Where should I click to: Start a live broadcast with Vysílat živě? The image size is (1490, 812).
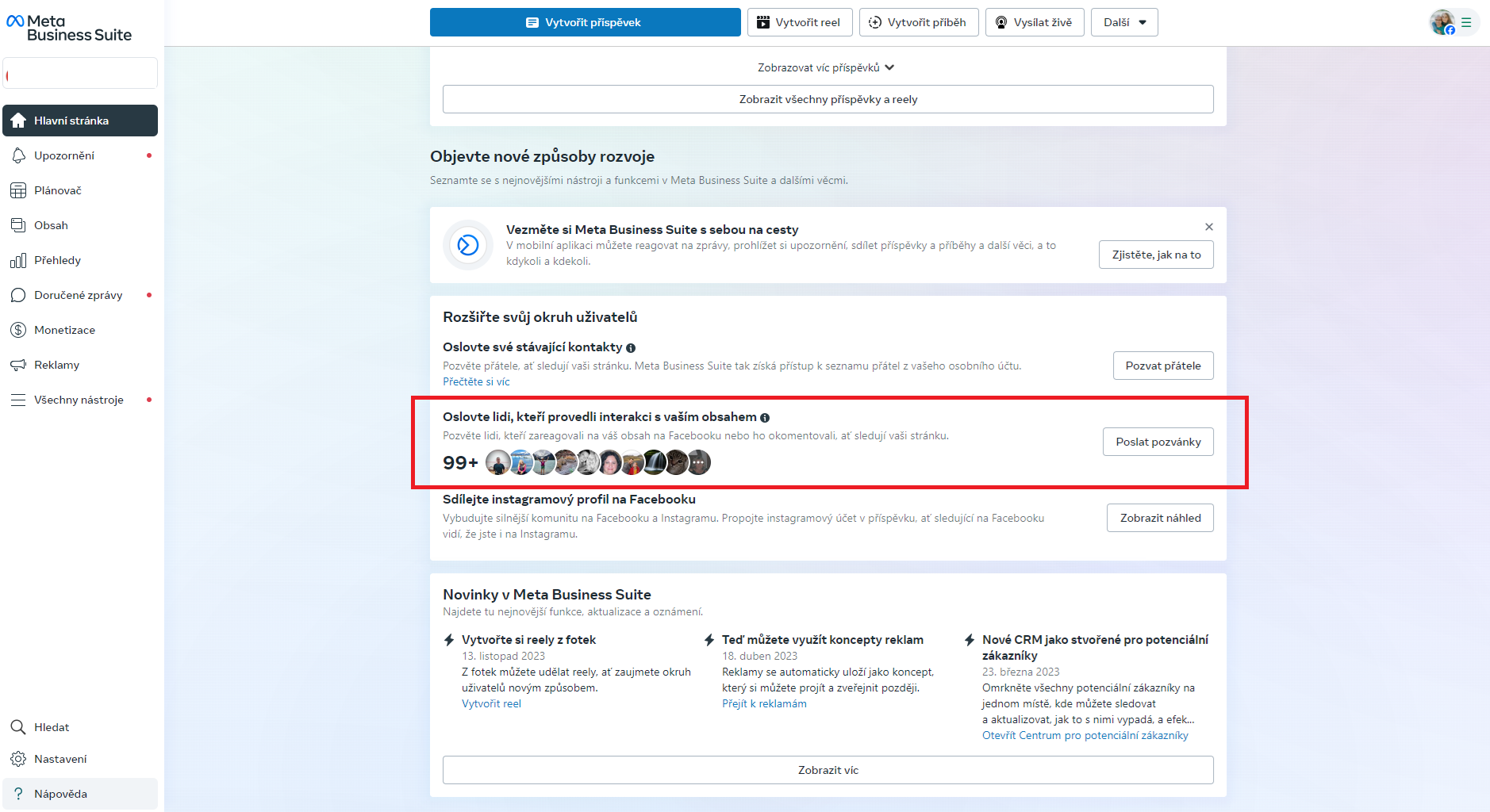(x=1035, y=22)
